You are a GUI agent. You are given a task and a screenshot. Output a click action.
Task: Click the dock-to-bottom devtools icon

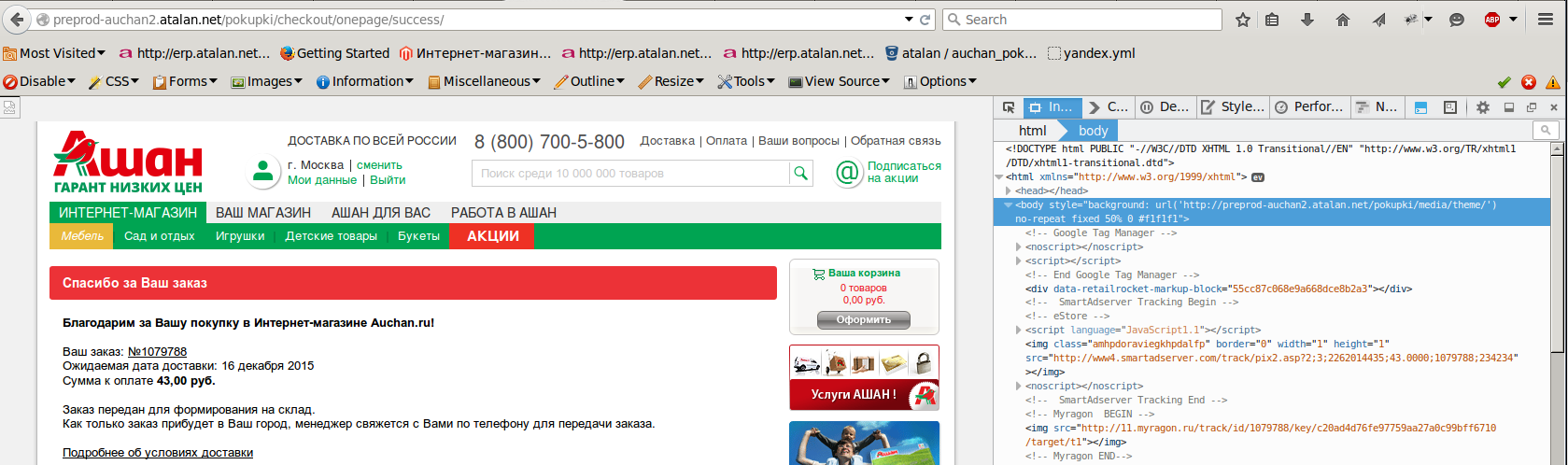coord(1508,107)
